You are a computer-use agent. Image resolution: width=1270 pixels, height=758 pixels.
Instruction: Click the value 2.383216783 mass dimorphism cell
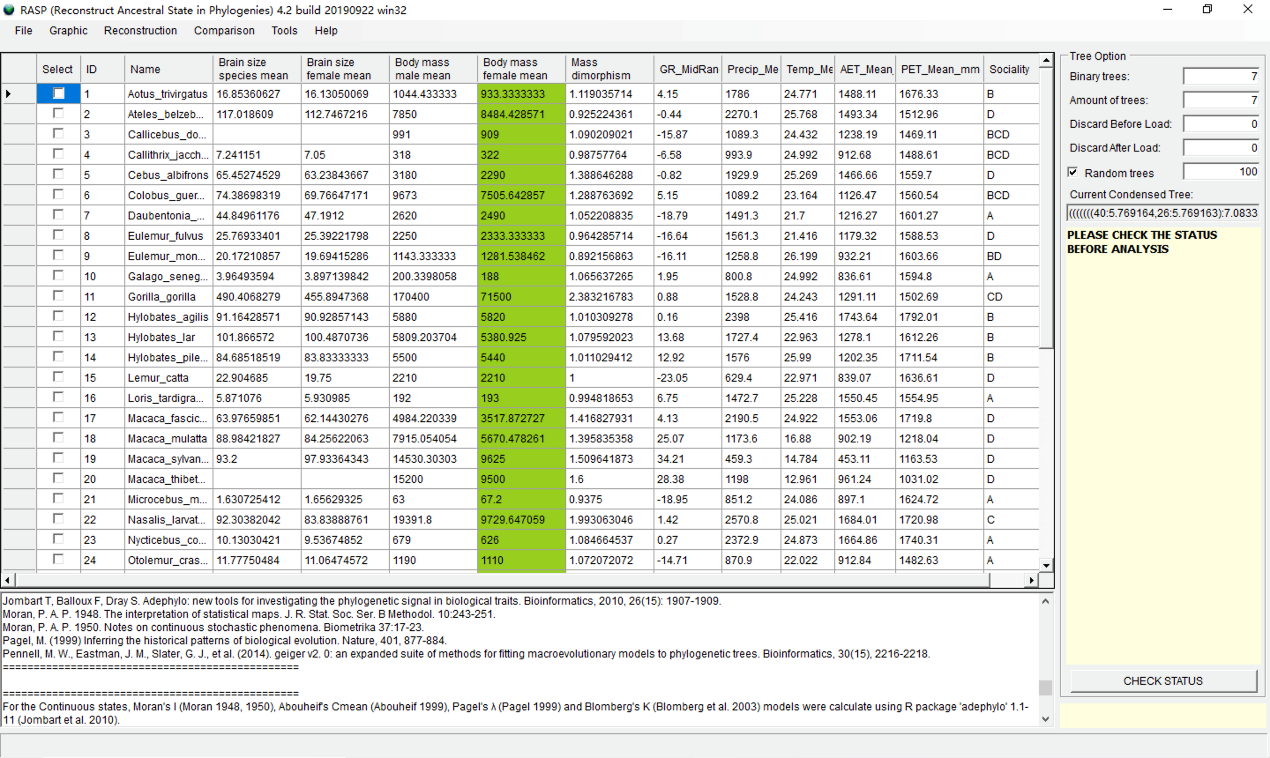click(609, 296)
